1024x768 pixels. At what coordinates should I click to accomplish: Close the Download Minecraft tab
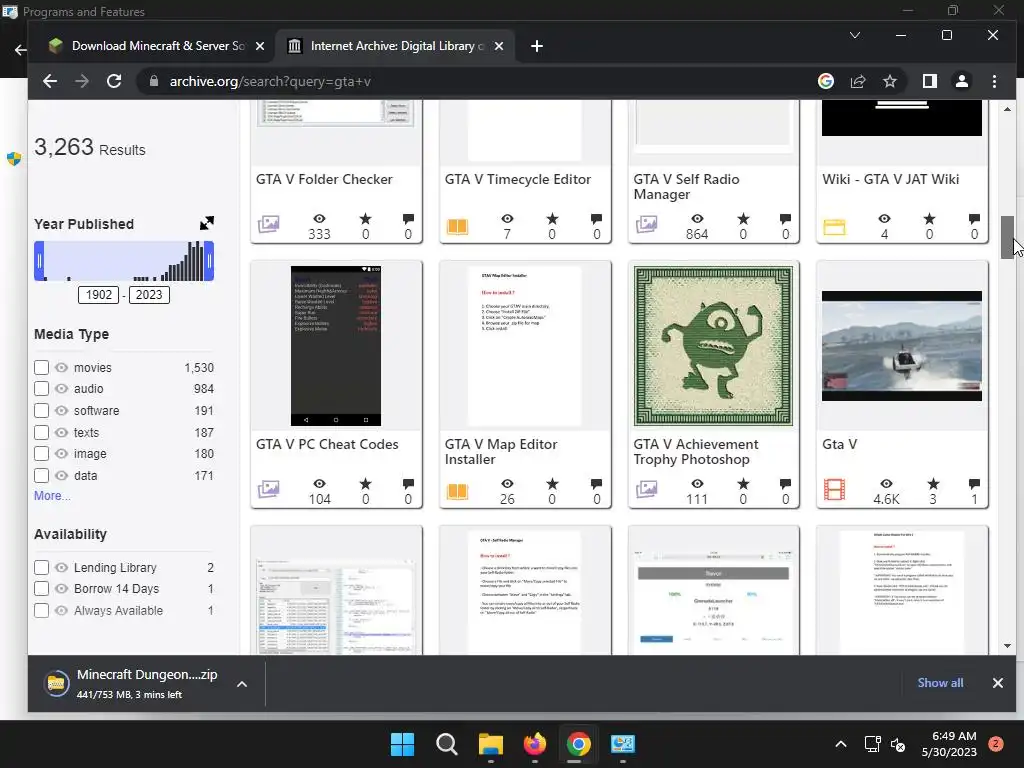(260, 46)
